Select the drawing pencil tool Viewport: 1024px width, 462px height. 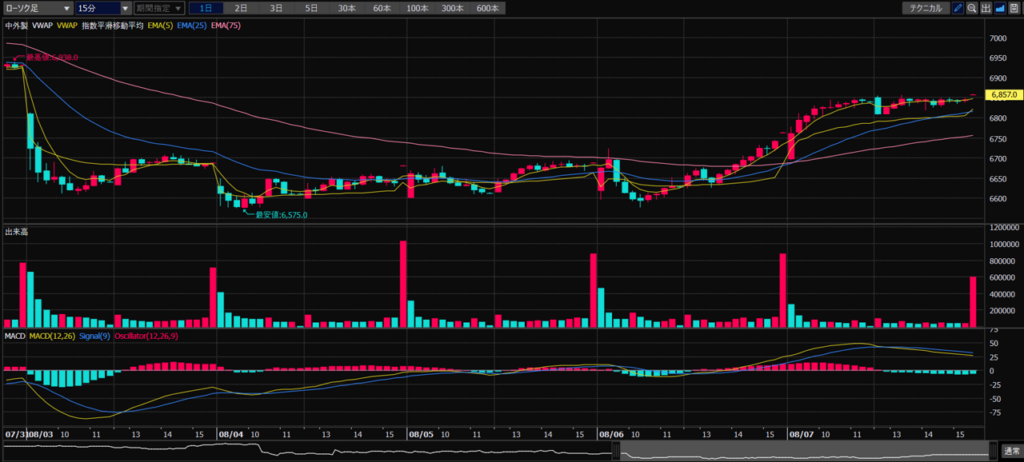pyautogui.click(x=958, y=8)
